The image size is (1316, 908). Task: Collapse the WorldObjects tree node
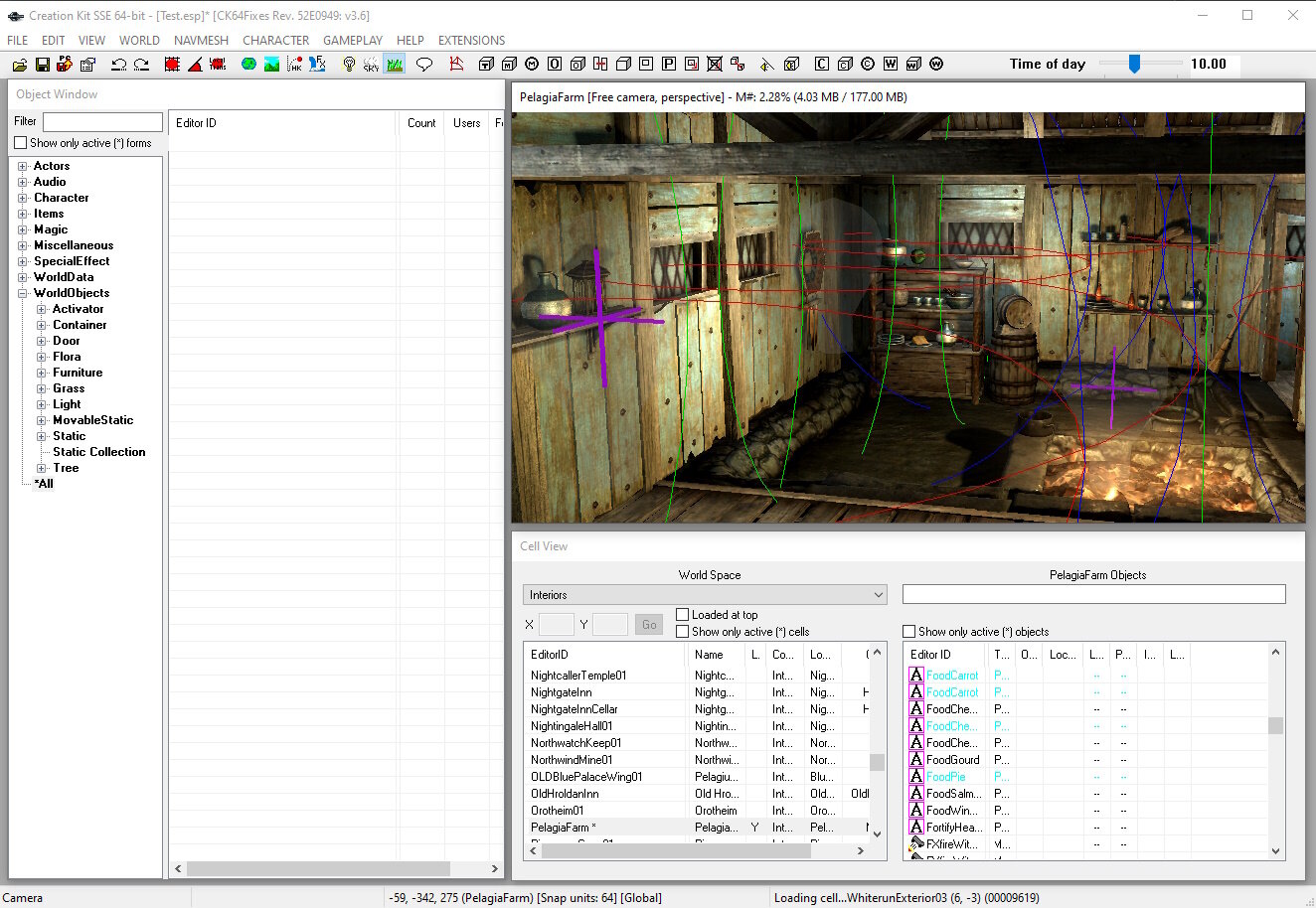click(22, 293)
